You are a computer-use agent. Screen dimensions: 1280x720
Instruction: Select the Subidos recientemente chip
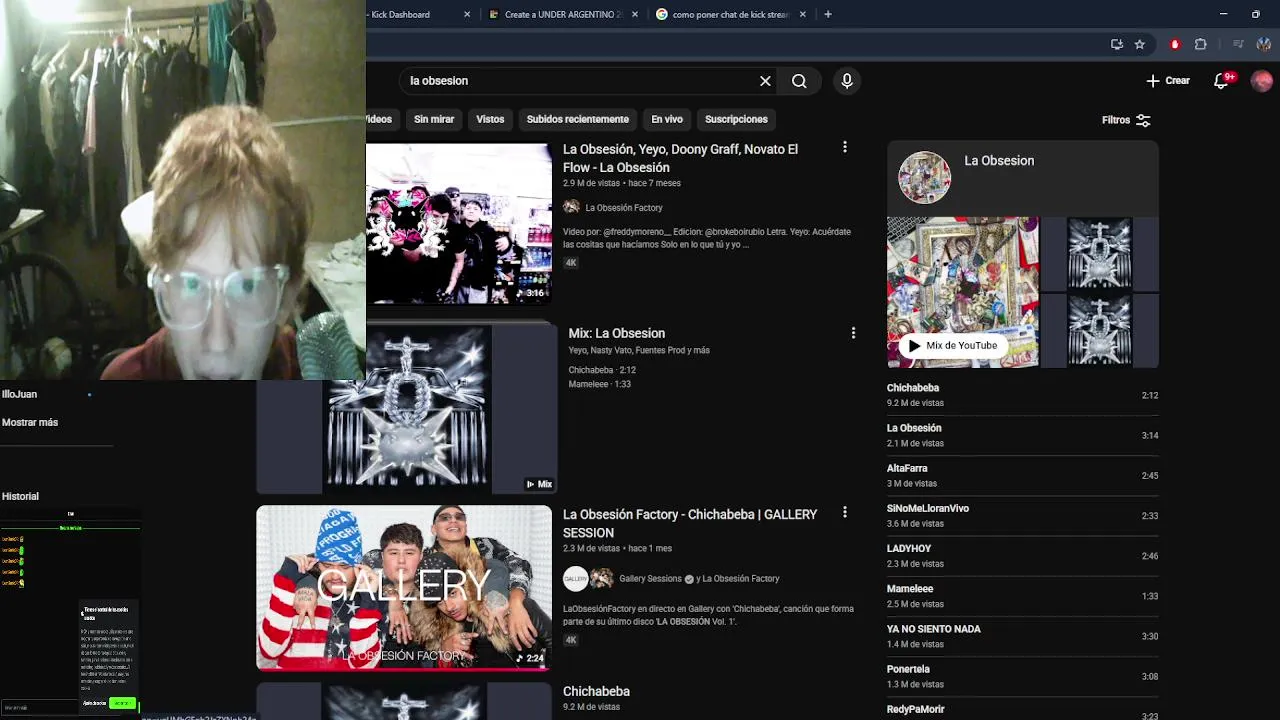pyautogui.click(x=578, y=119)
